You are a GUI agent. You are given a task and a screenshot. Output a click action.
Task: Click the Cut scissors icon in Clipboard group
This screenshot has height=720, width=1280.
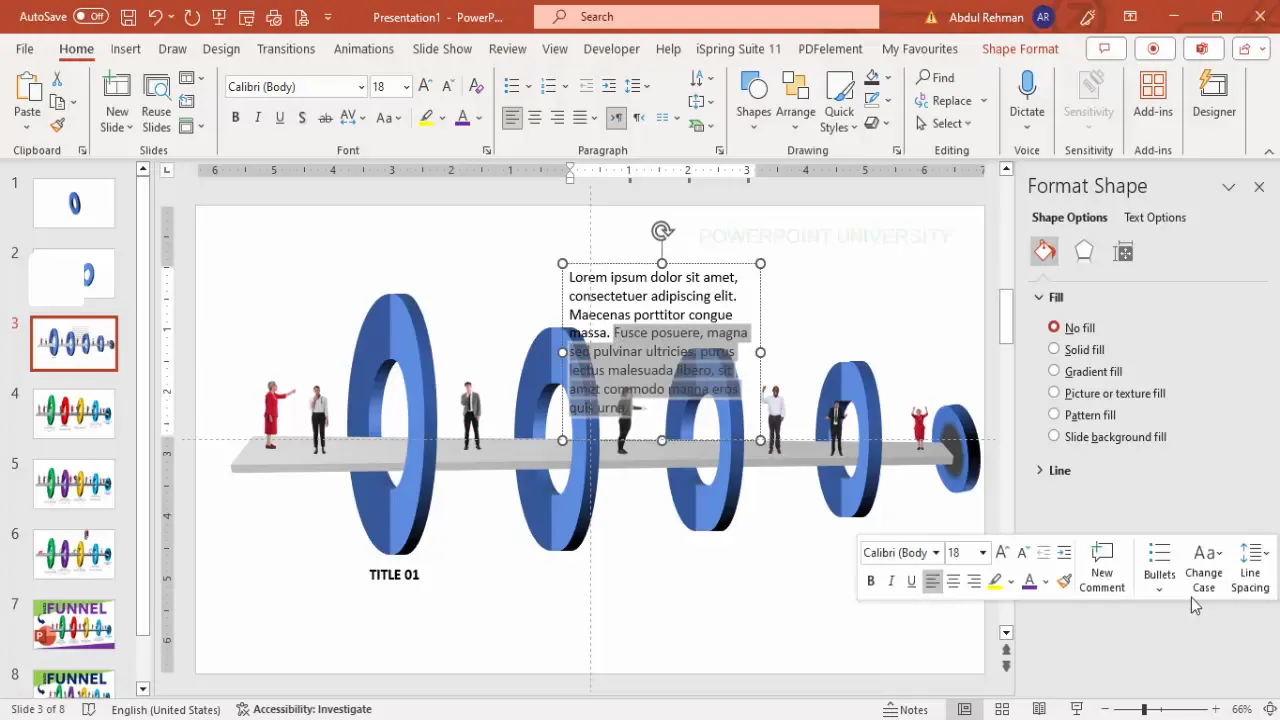tap(57, 78)
